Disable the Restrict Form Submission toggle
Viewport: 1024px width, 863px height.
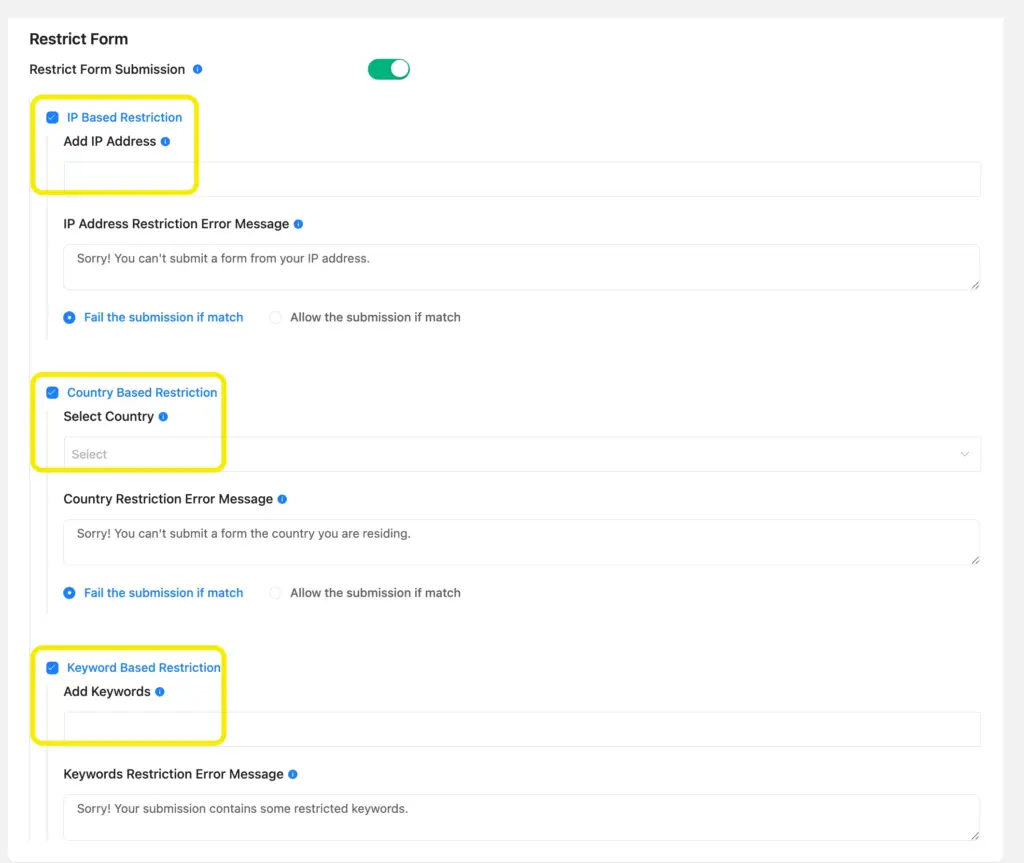[388, 69]
